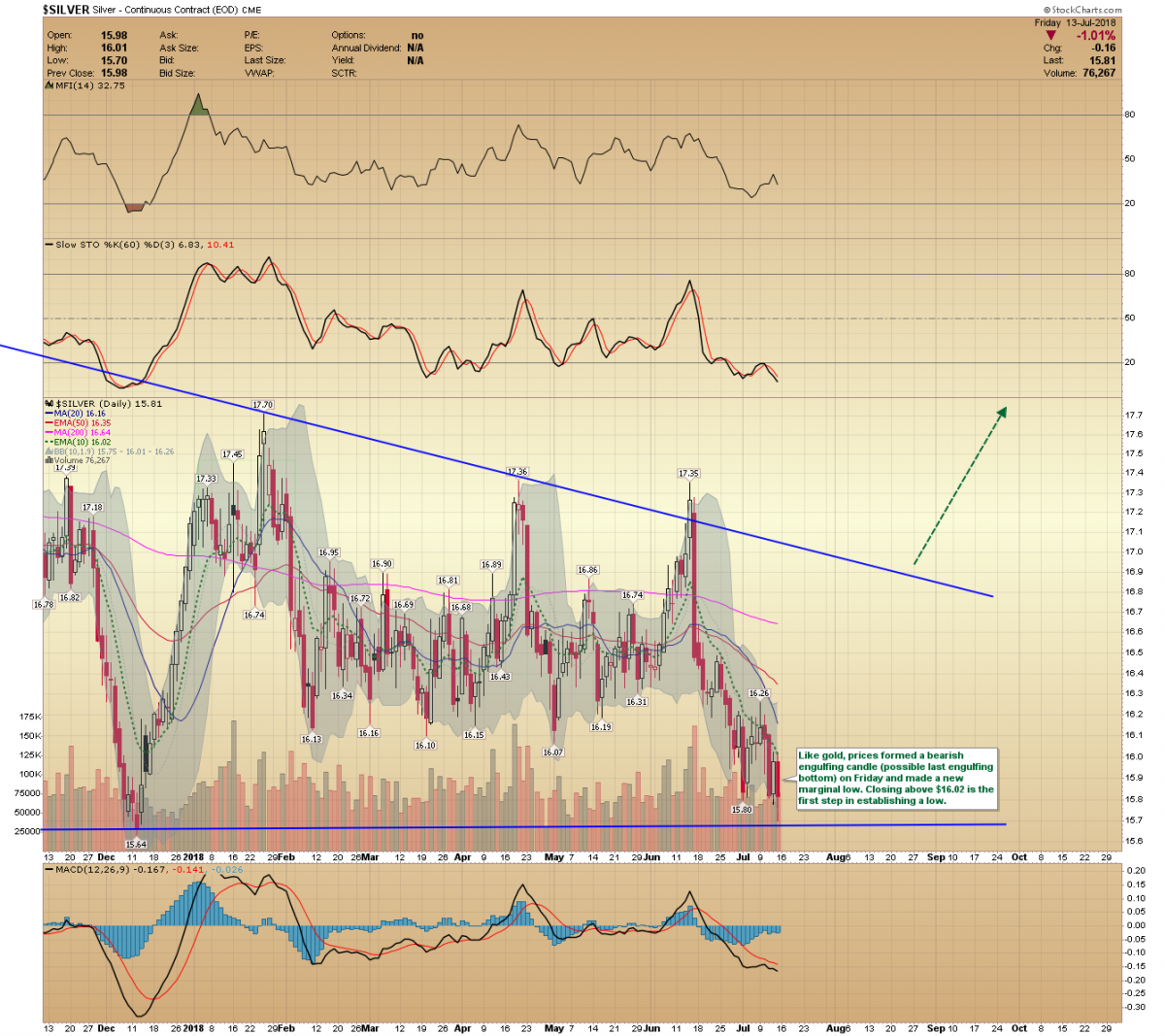Click the green annotation text box
1165x1036 pixels.
click(895, 778)
